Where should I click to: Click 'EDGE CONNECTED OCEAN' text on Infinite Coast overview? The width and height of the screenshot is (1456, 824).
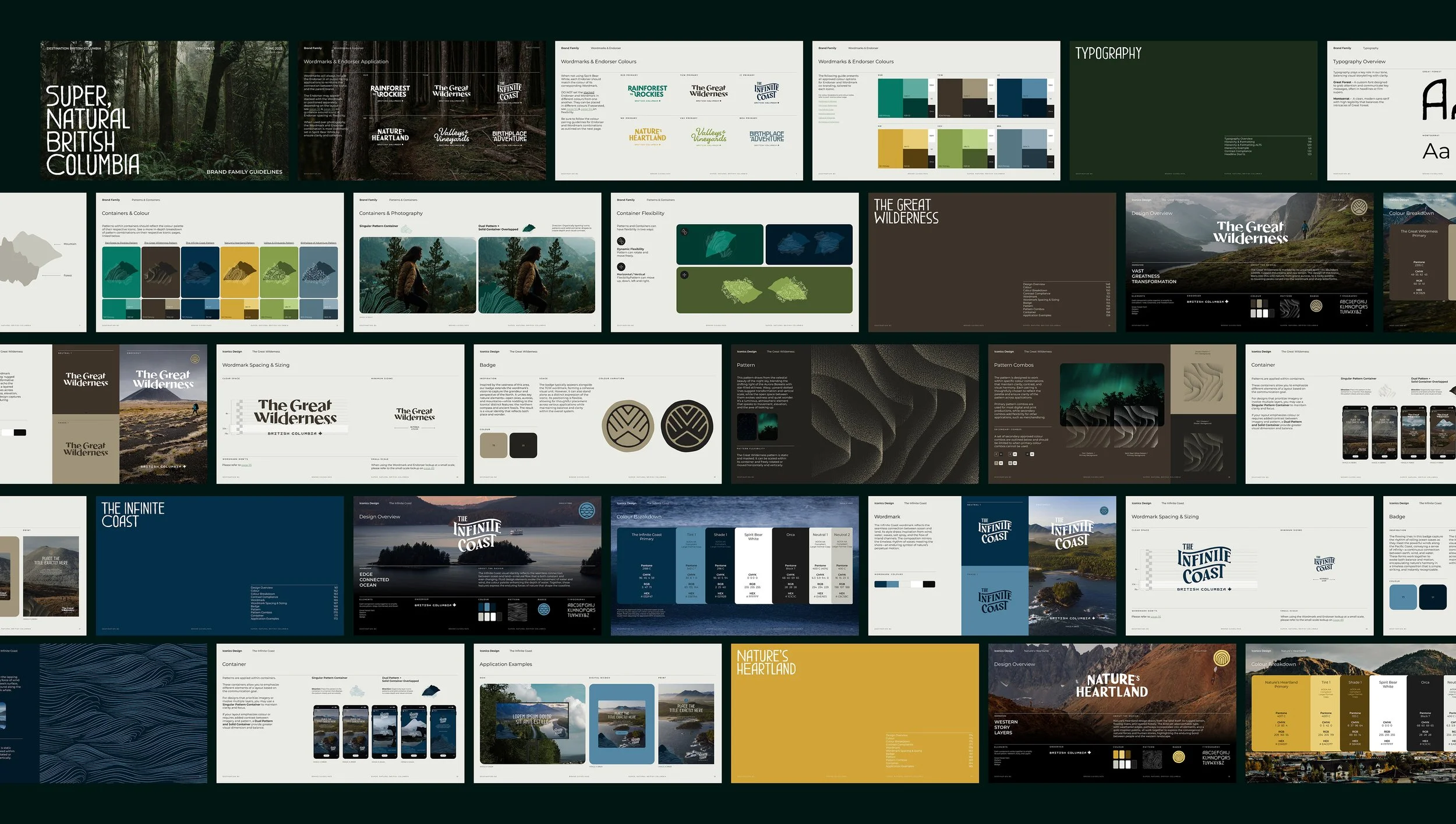(374, 579)
